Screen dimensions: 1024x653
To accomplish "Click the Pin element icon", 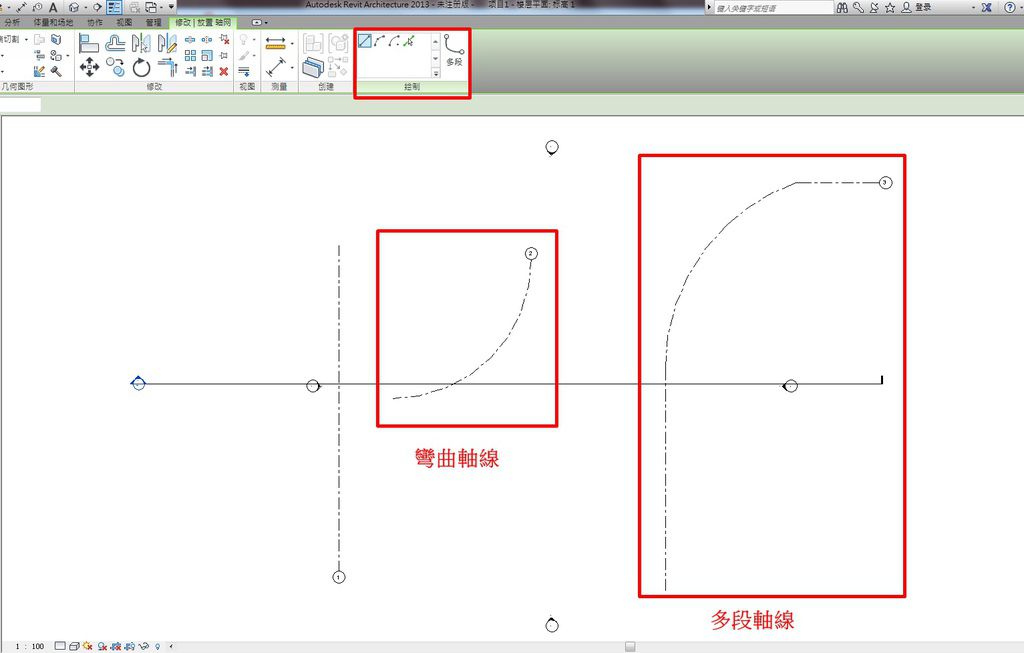I will [x=223, y=55].
